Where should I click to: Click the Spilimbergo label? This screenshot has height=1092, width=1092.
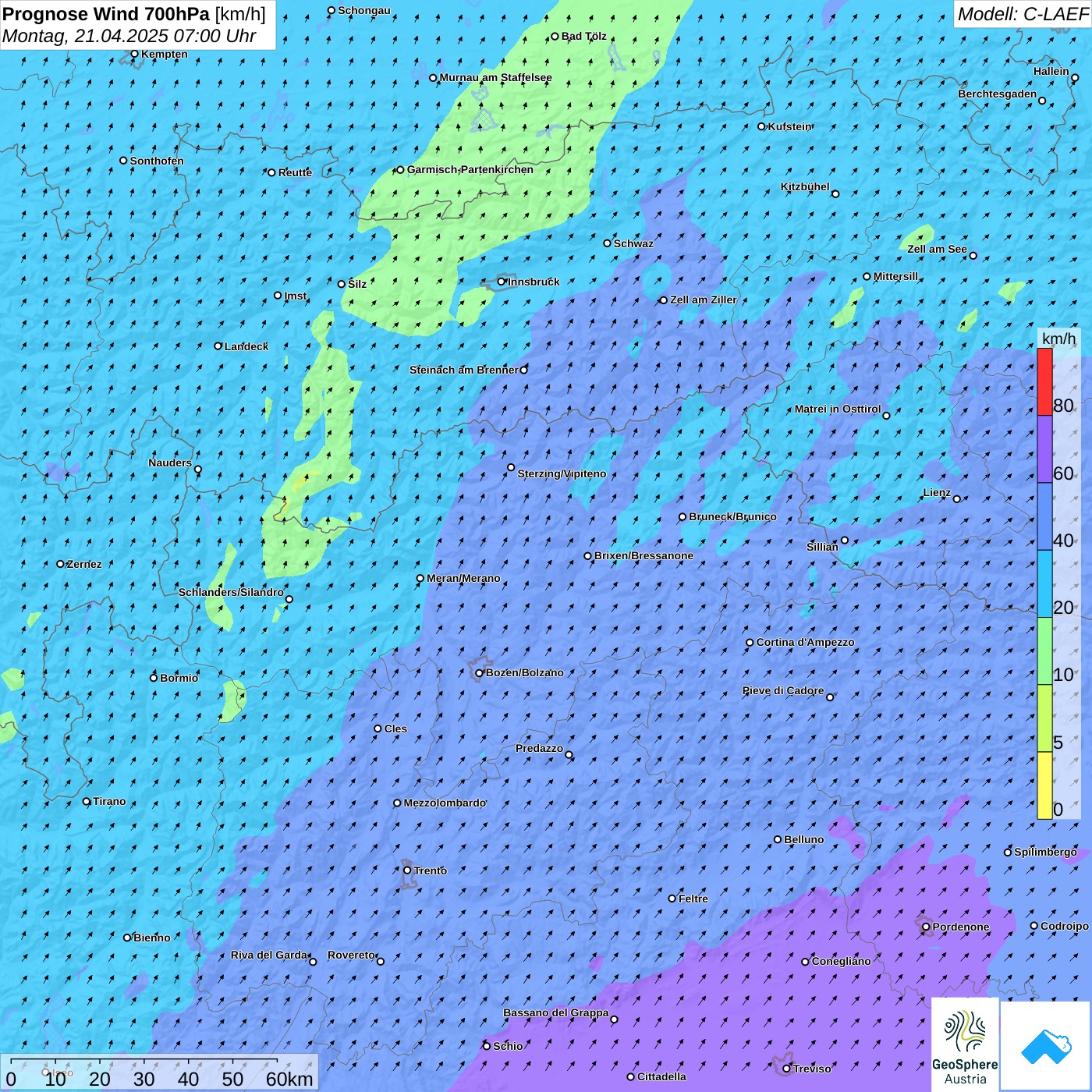point(1045,852)
